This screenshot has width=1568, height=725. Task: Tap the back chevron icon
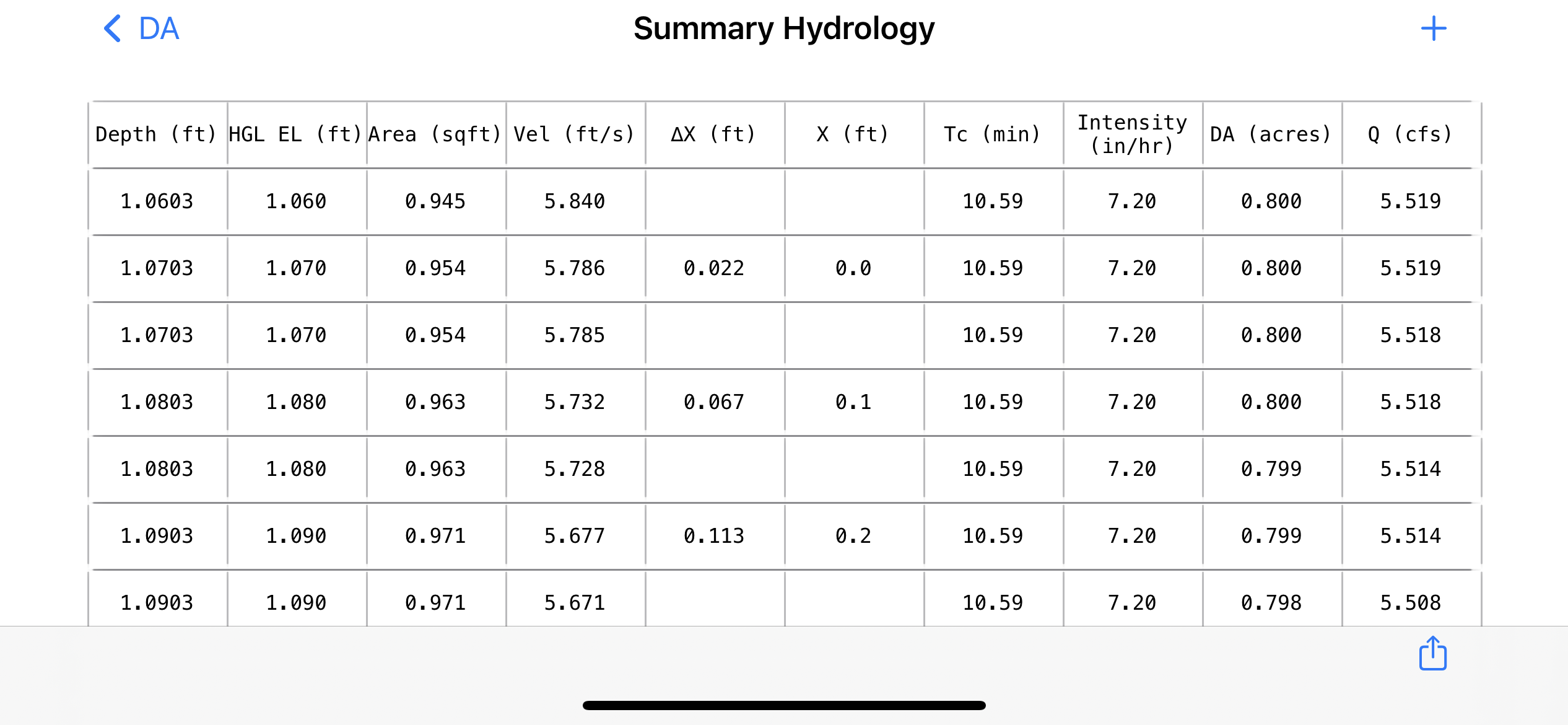[112, 29]
